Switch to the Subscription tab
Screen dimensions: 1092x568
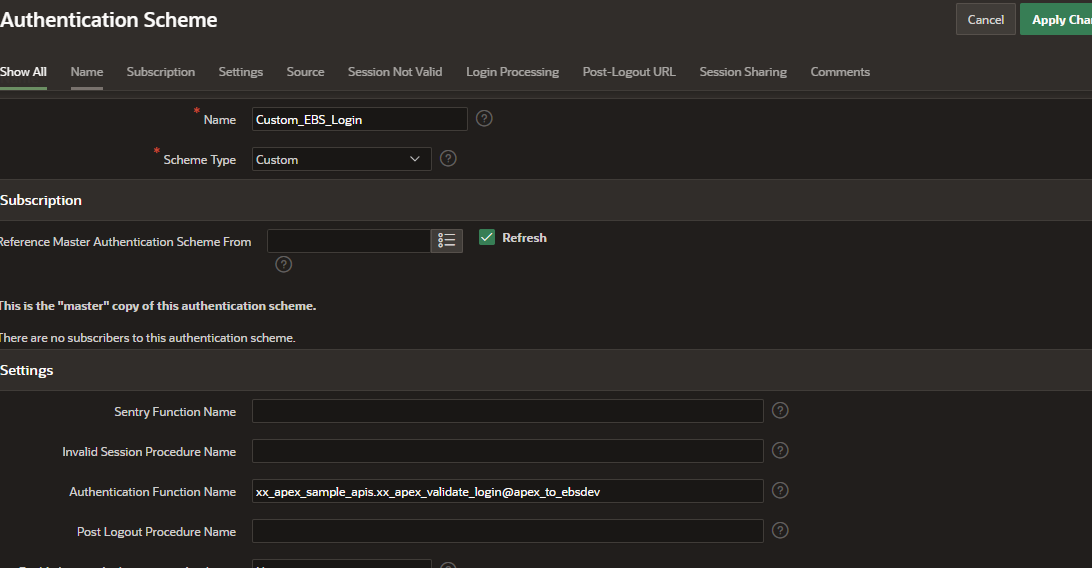pos(161,72)
